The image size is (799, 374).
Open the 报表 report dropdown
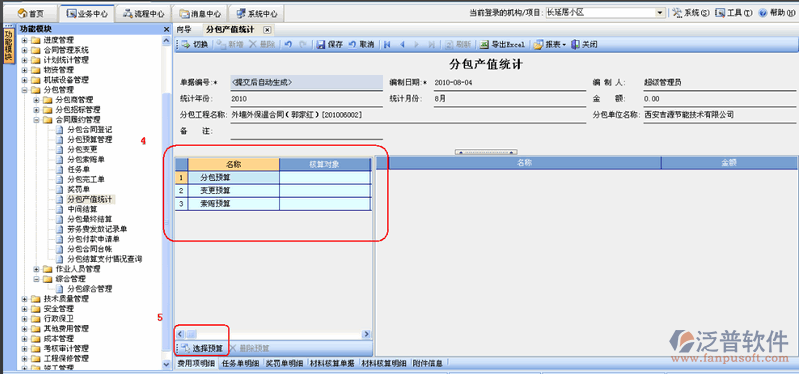pos(550,44)
